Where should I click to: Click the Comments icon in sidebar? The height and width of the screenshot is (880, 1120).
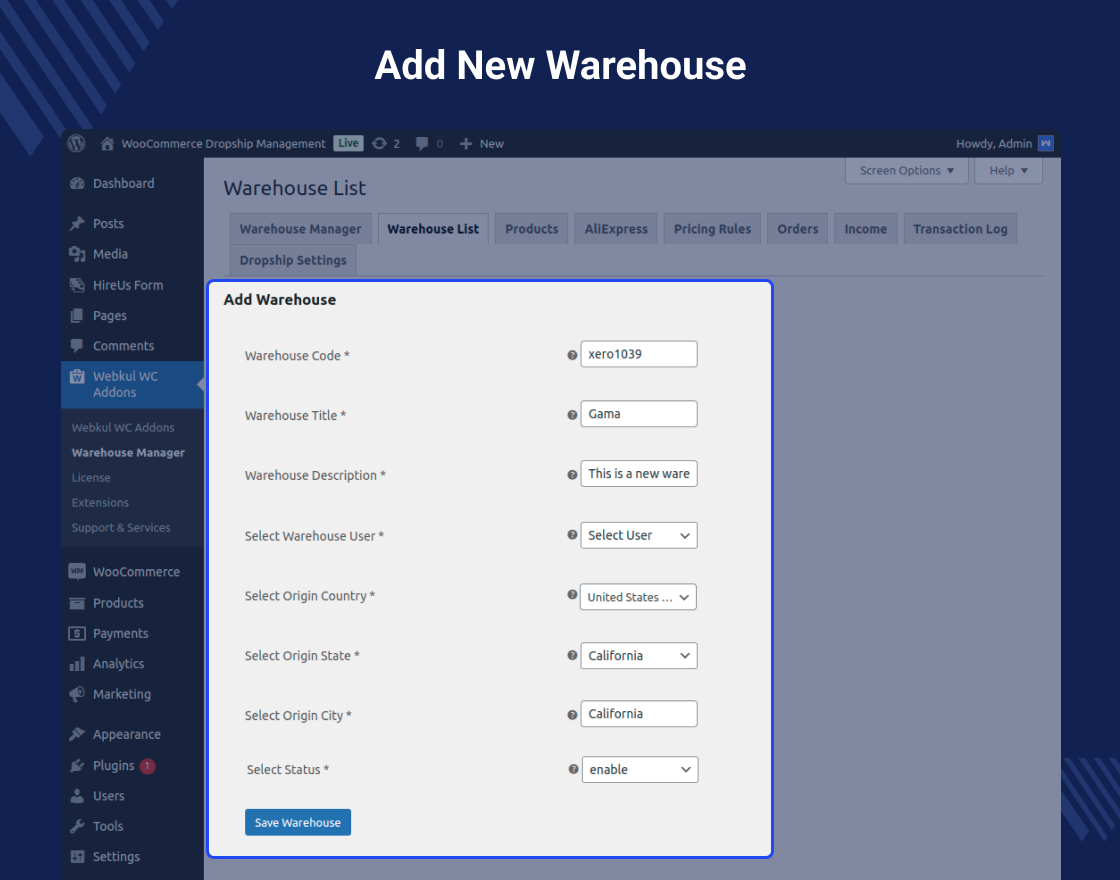tap(77, 346)
